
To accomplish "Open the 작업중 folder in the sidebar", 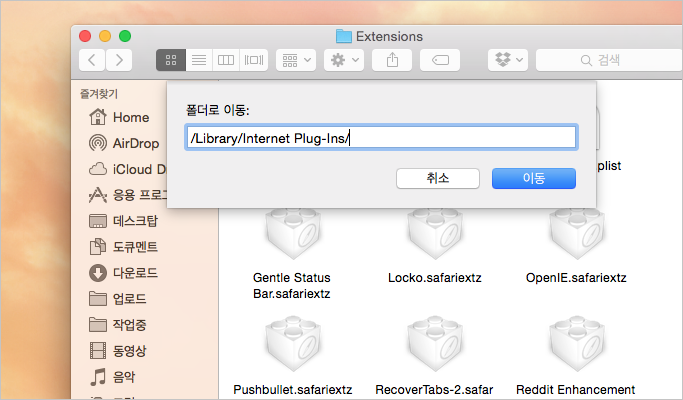I will 117,325.
